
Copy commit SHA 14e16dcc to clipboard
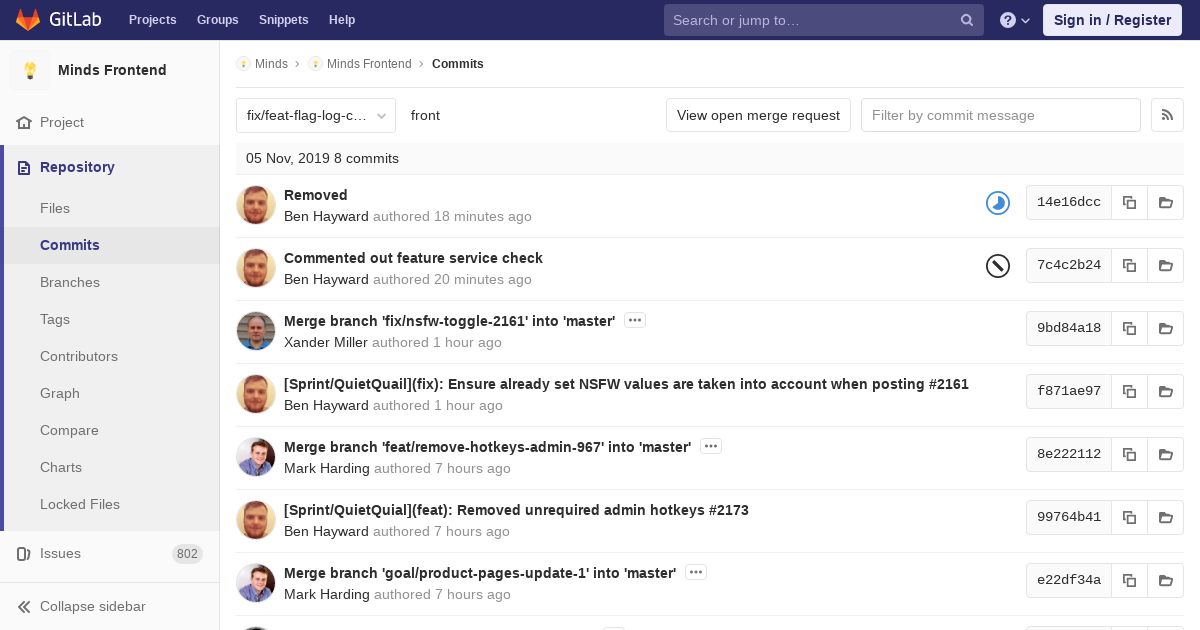click(1129, 202)
